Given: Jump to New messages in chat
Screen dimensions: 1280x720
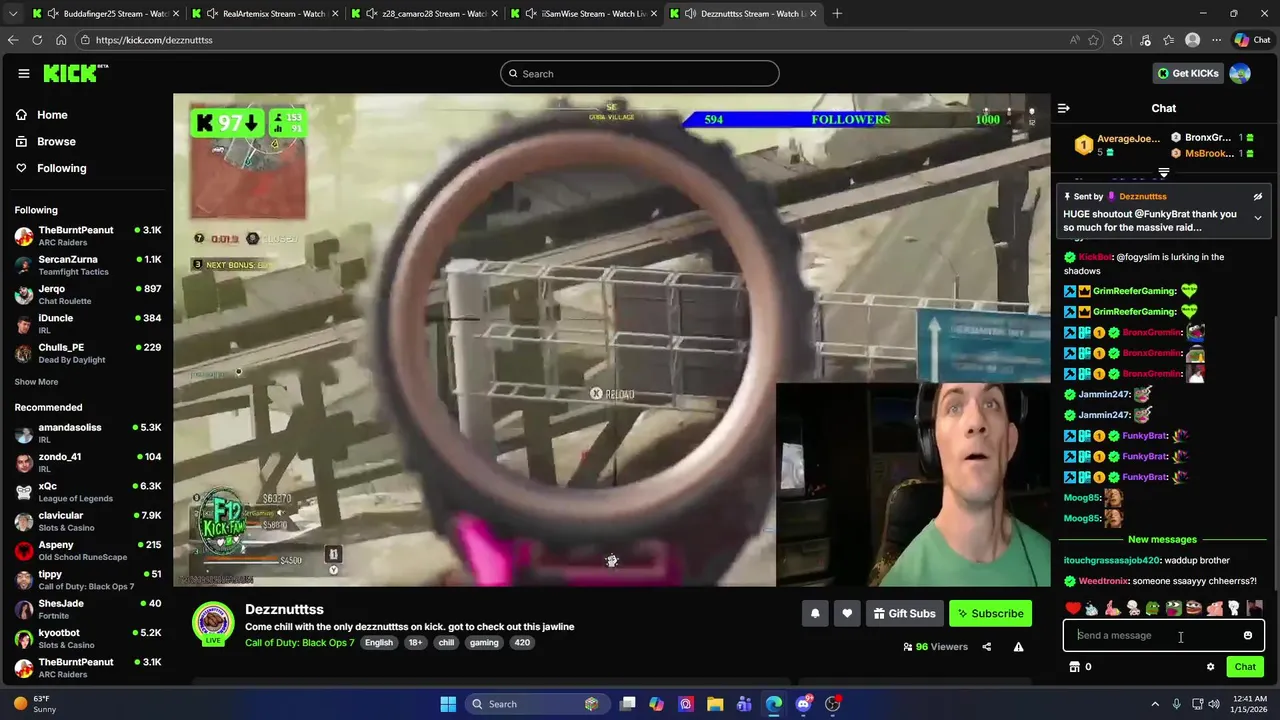Looking at the screenshot, I should [x=1162, y=540].
